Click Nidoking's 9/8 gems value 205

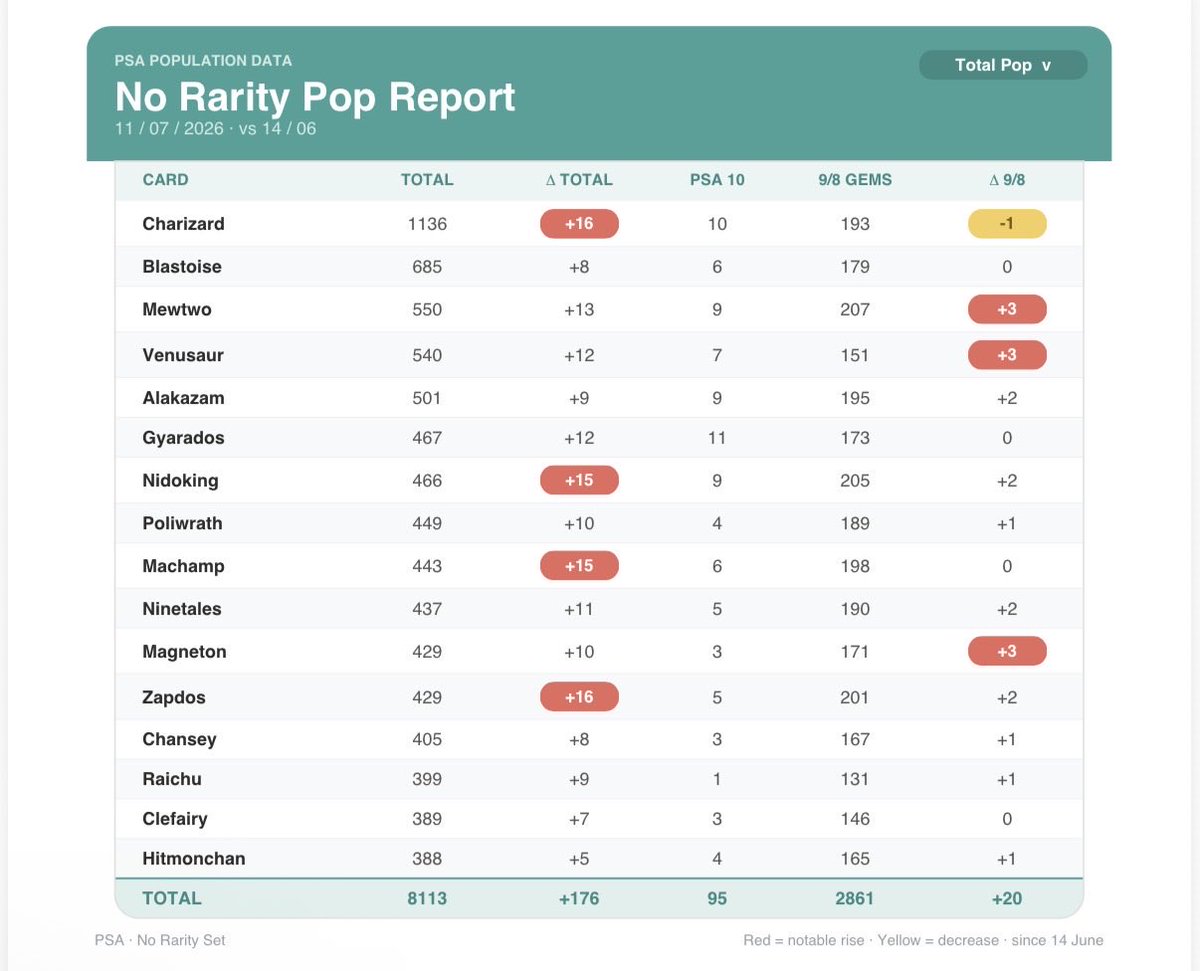click(x=854, y=481)
